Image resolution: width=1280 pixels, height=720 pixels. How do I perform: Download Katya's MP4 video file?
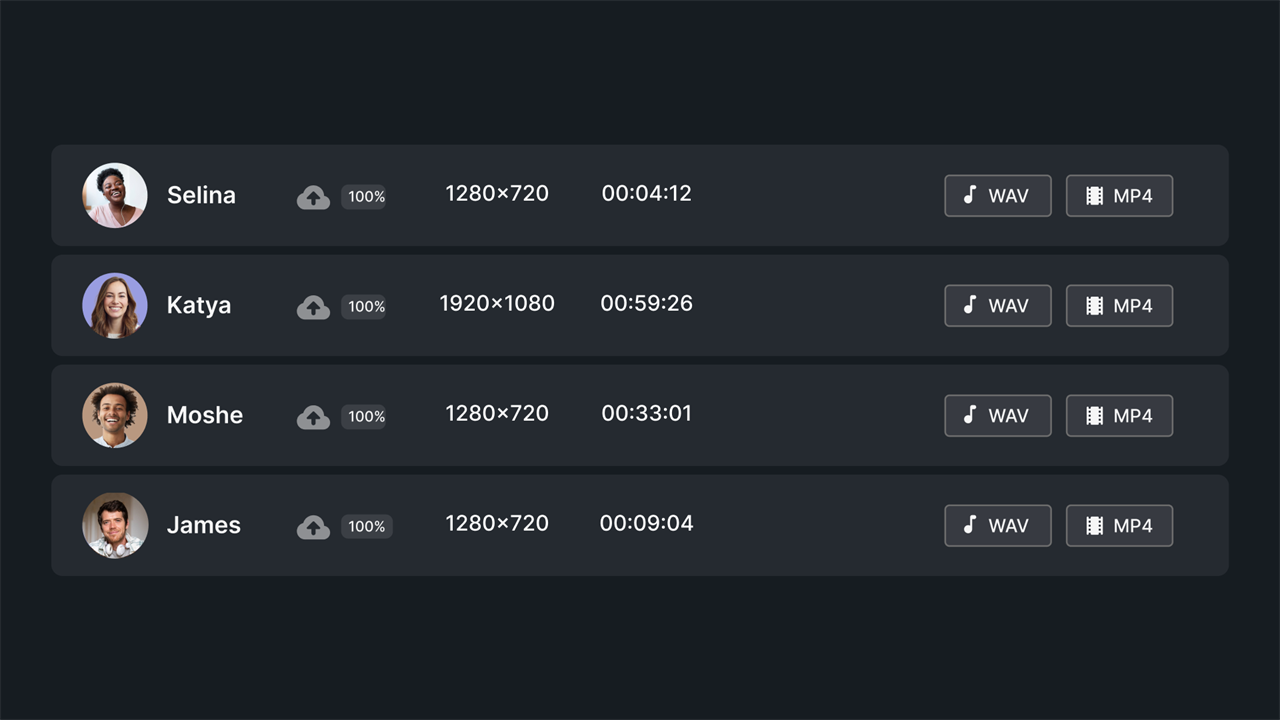click(x=1119, y=306)
